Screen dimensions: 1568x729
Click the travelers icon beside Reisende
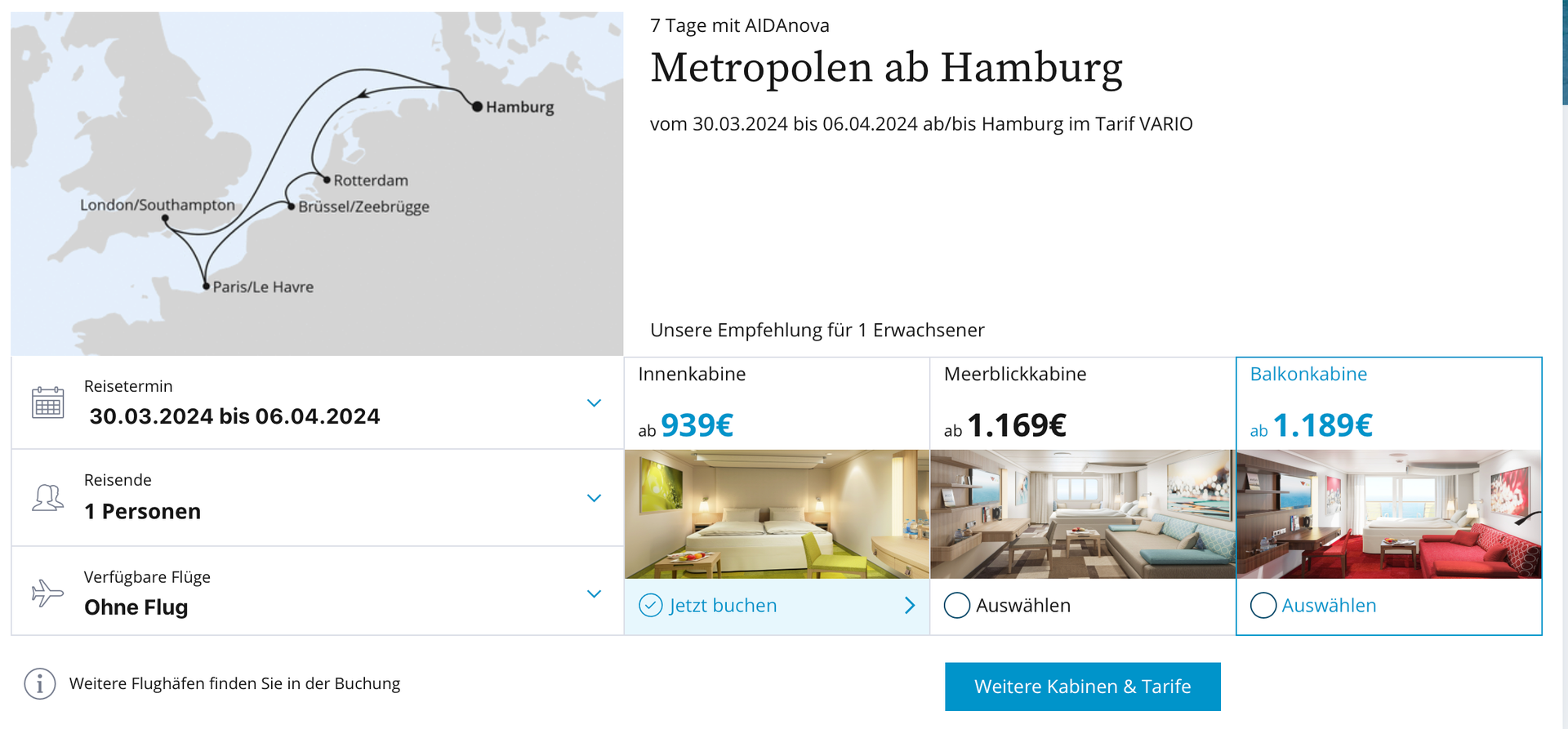click(x=47, y=497)
